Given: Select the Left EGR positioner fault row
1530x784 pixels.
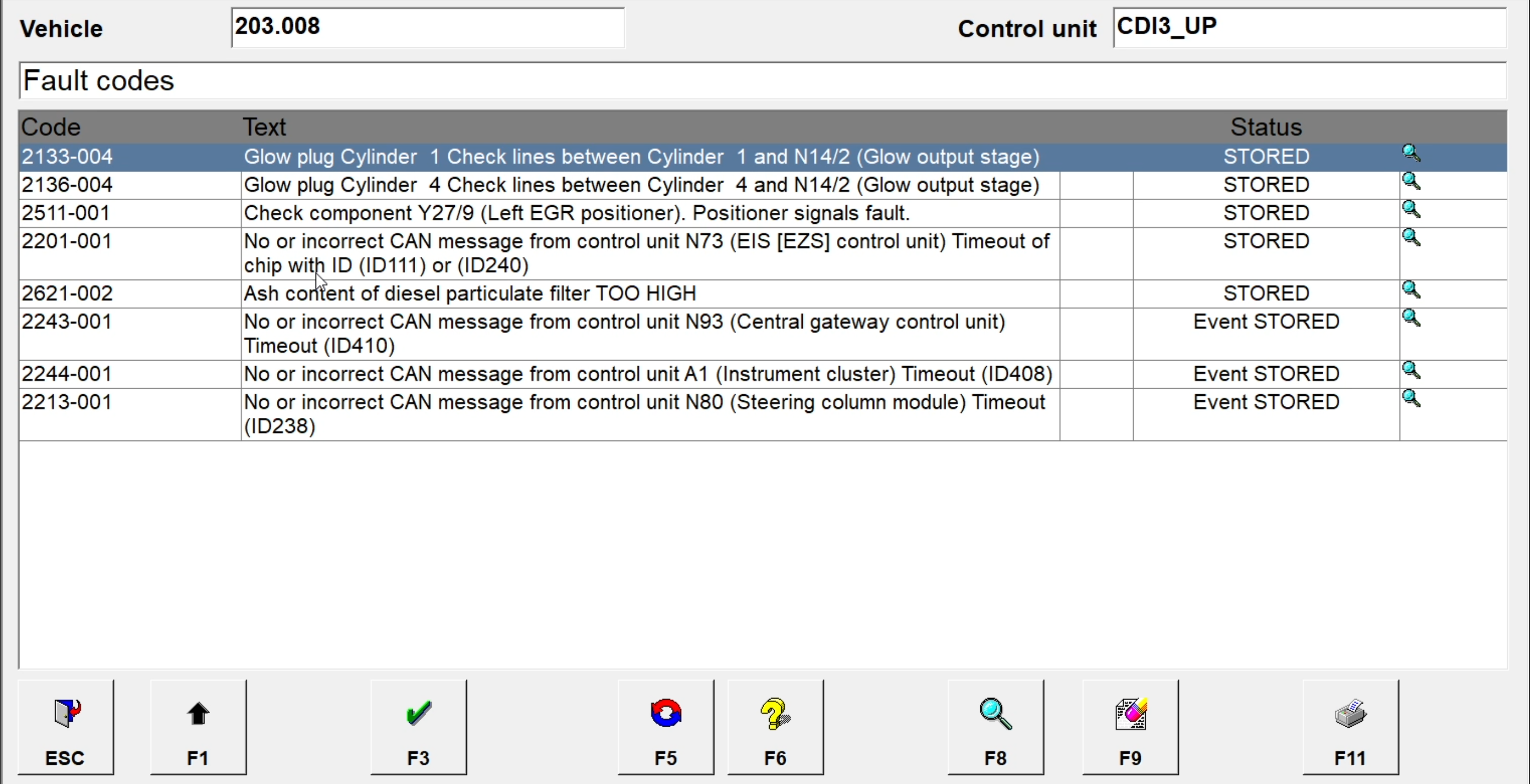Looking at the screenshot, I should (576, 213).
